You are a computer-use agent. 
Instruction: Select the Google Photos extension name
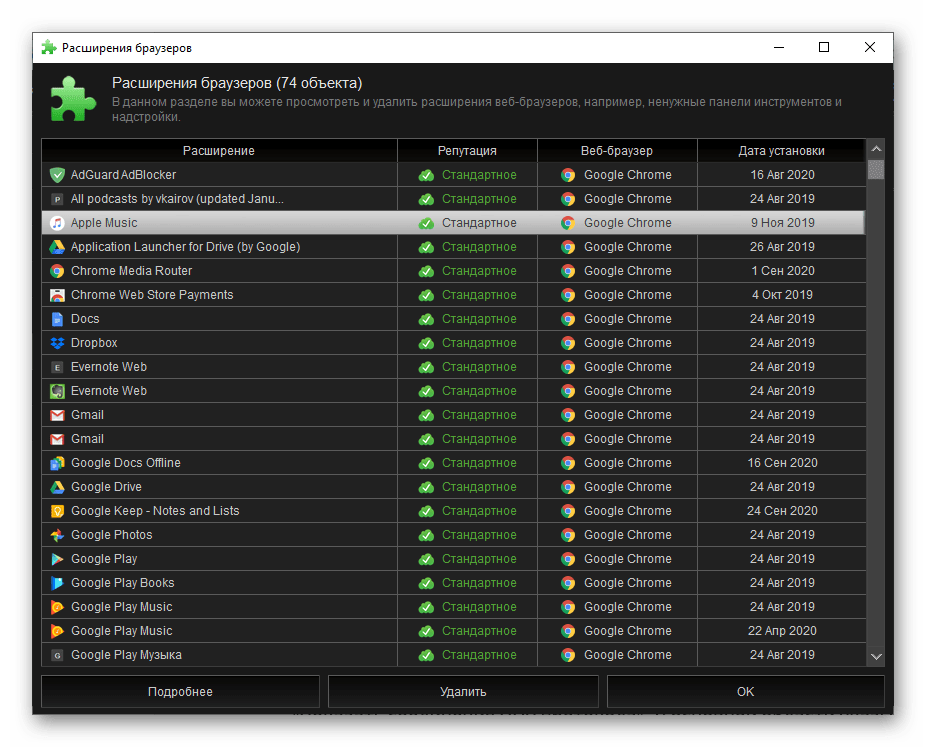tap(112, 535)
